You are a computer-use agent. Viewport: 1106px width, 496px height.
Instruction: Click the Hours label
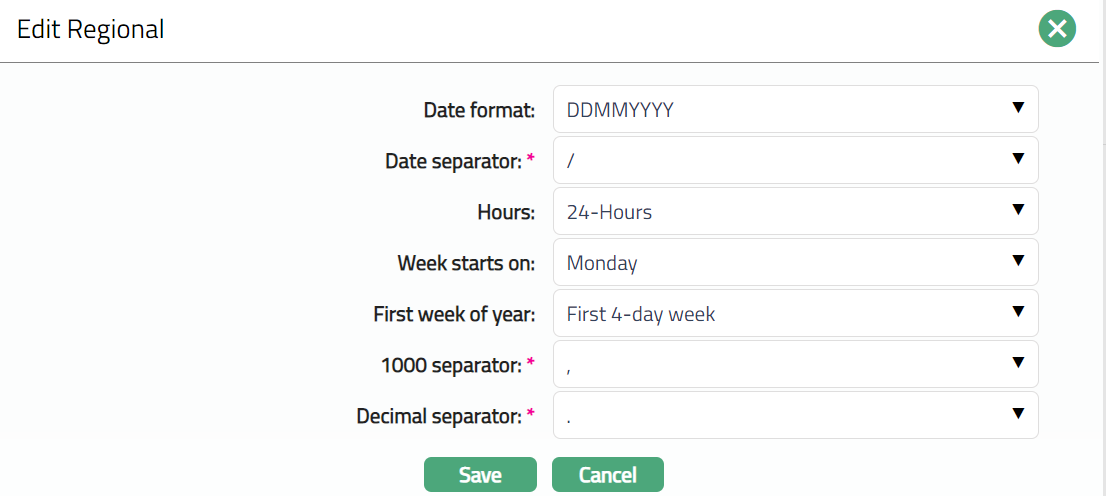(x=506, y=212)
